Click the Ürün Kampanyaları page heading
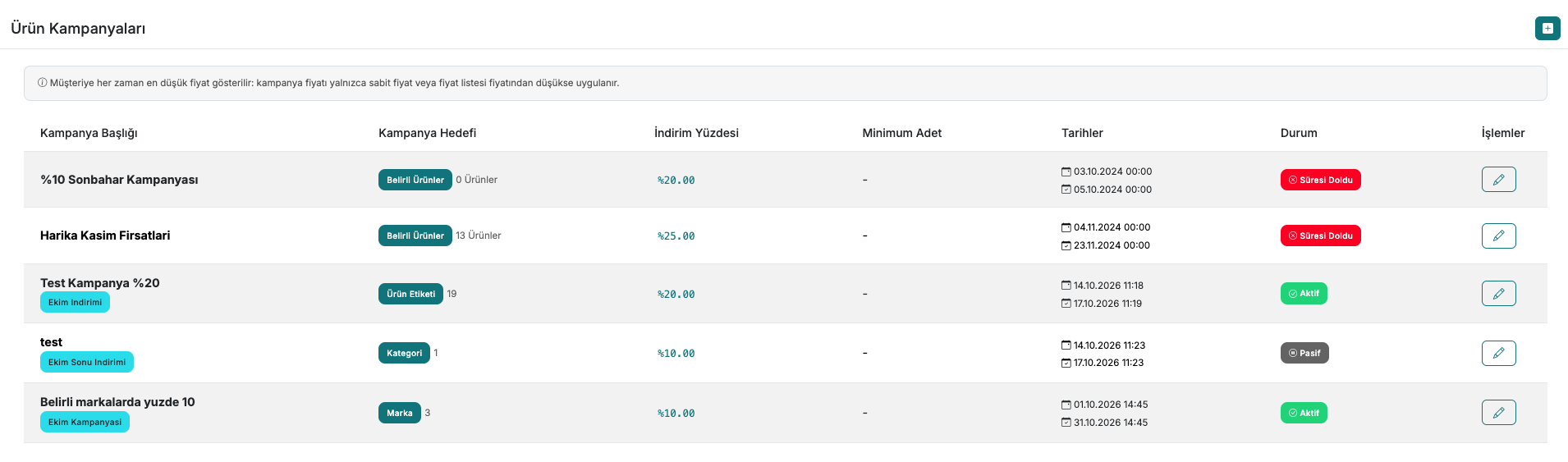This screenshot has height=462, width=1568. [x=78, y=29]
